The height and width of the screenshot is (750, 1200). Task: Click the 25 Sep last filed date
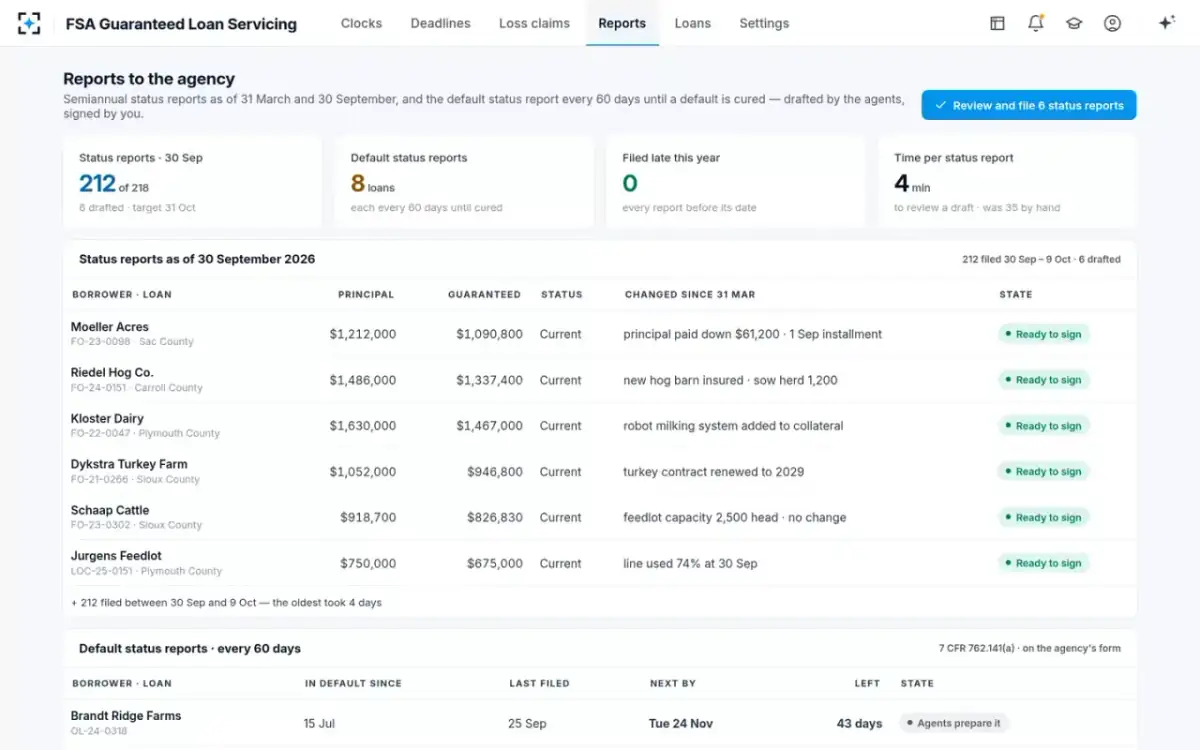527,723
